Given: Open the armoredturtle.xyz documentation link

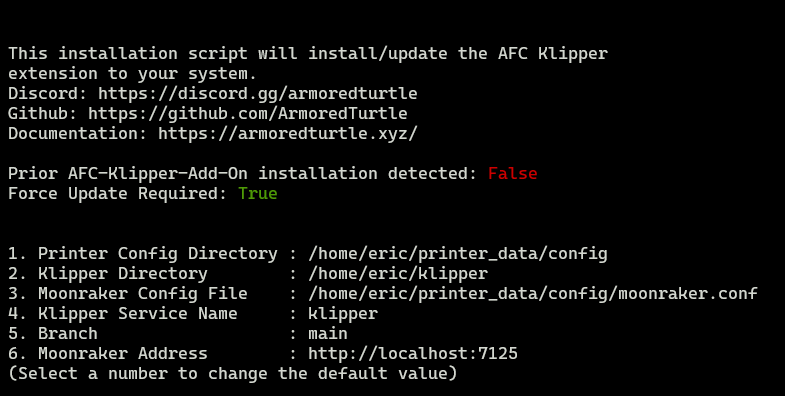Looking at the screenshot, I should point(288,134).
